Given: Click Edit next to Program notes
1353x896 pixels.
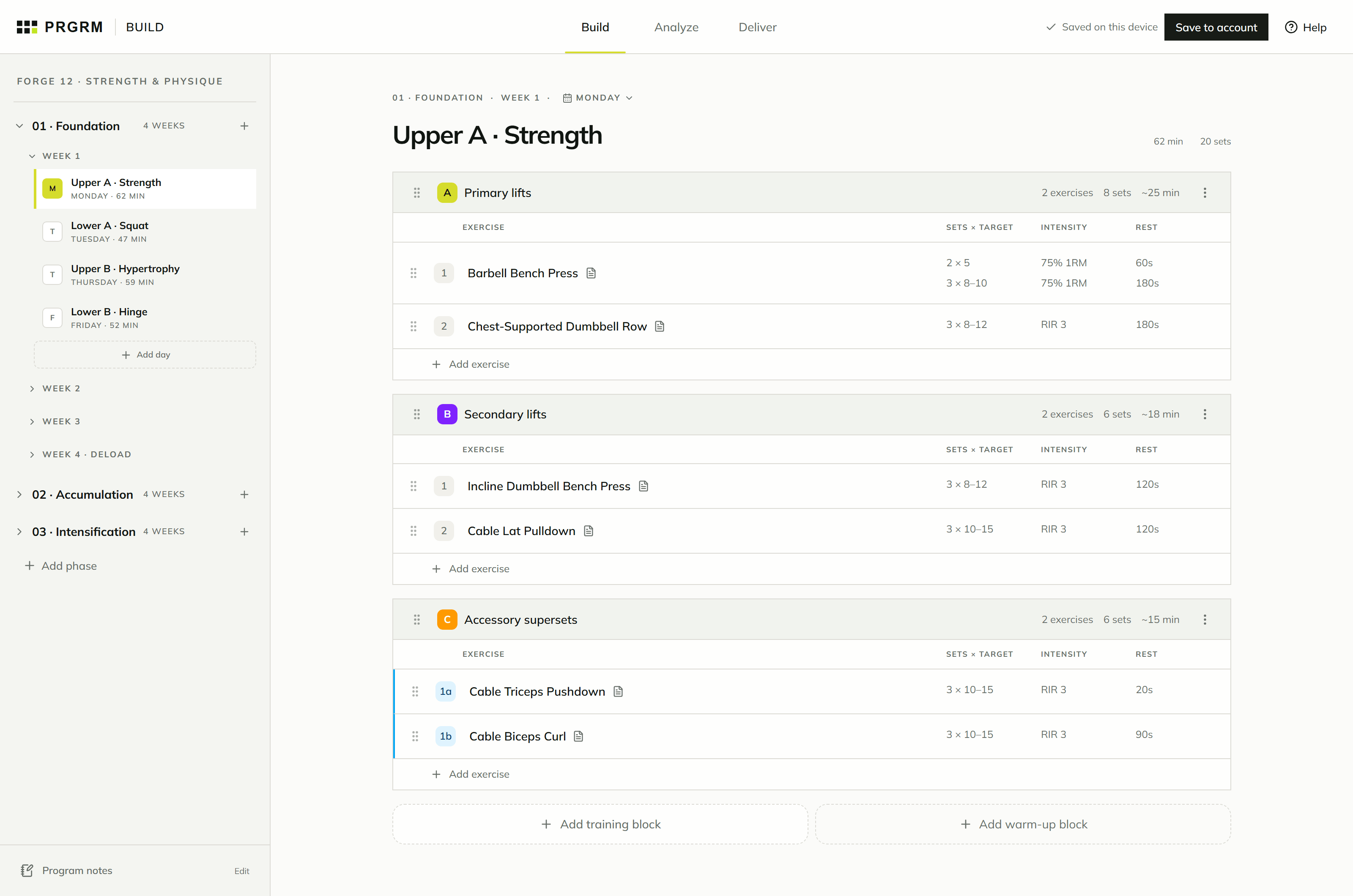Looking at the screenshot, I should click(242, 871).
